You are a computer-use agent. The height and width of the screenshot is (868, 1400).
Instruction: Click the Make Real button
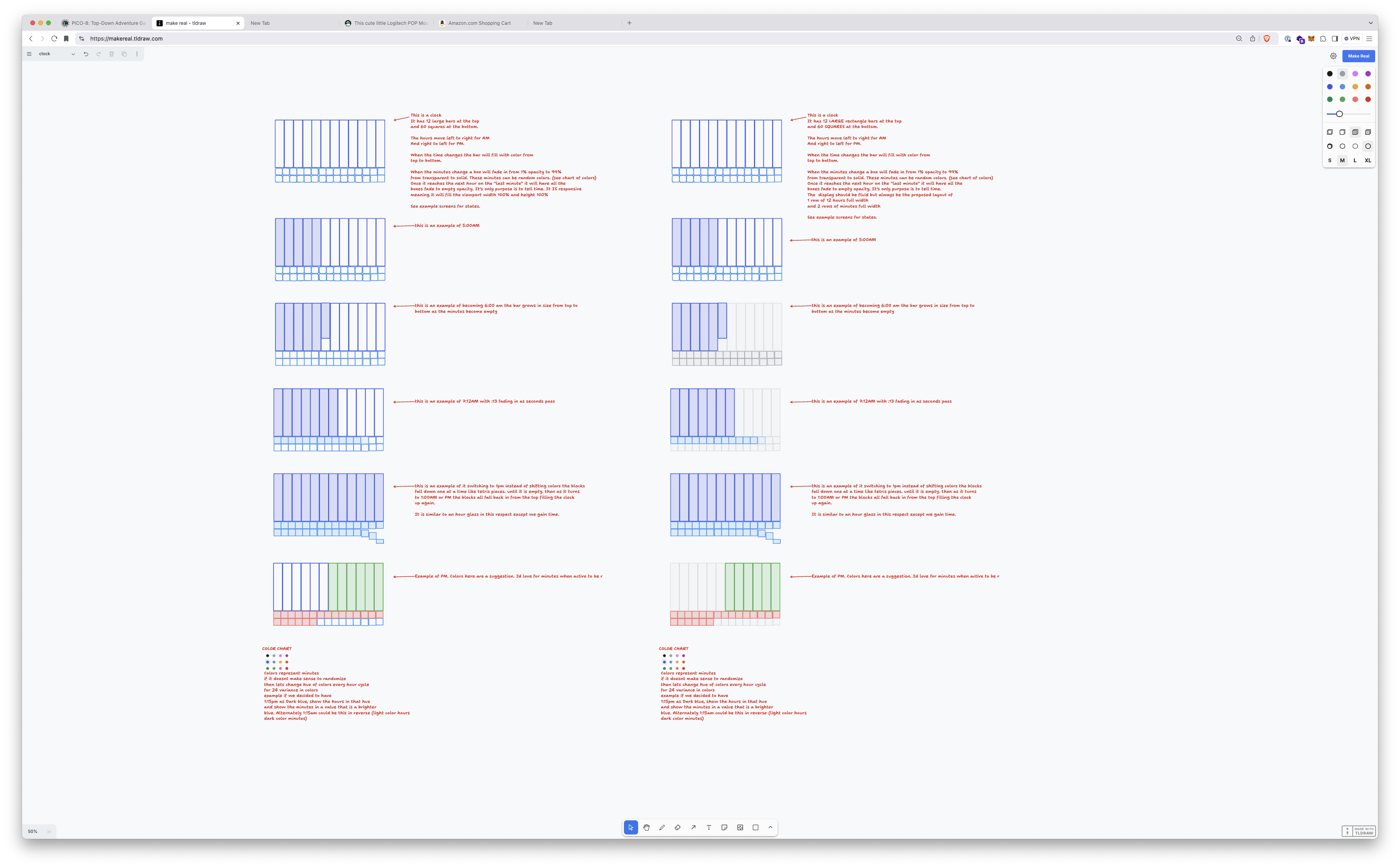click(1358, 56)
